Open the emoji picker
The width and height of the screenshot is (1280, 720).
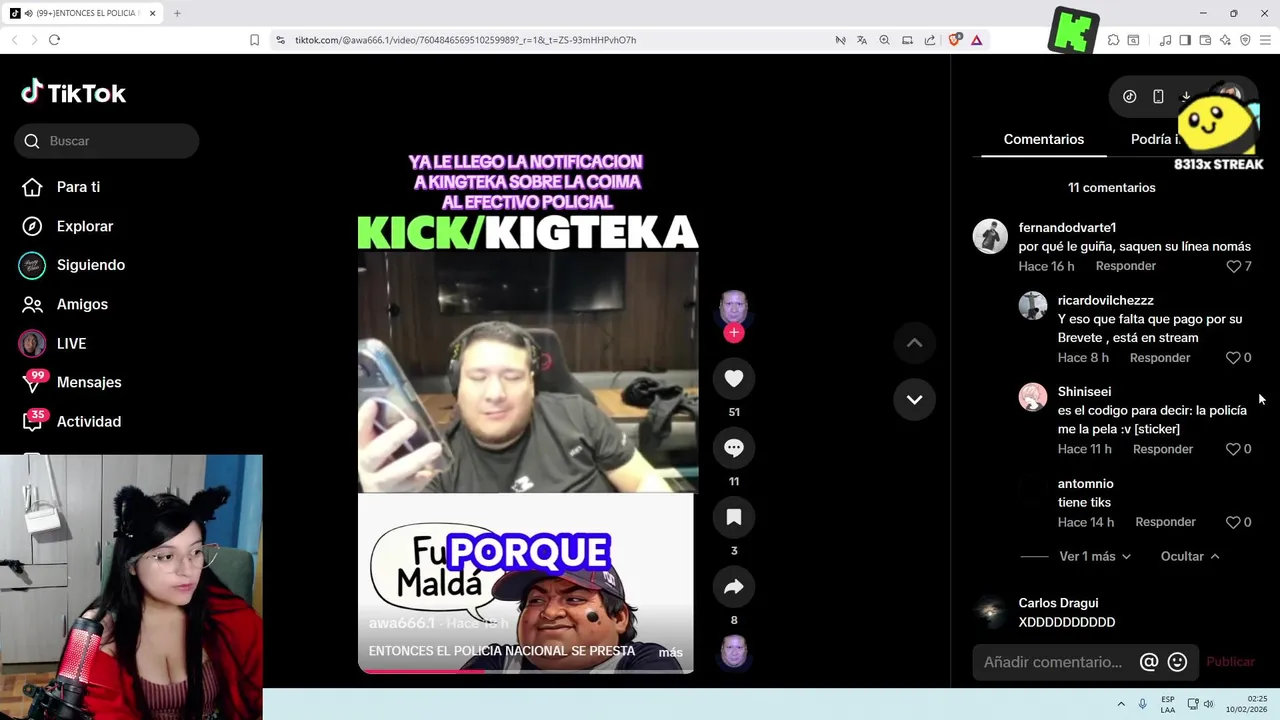pos(1178,662)
